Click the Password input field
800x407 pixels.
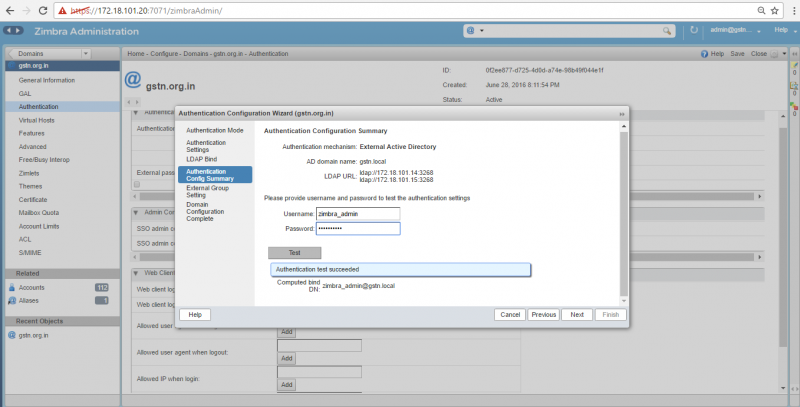[358, 228]
